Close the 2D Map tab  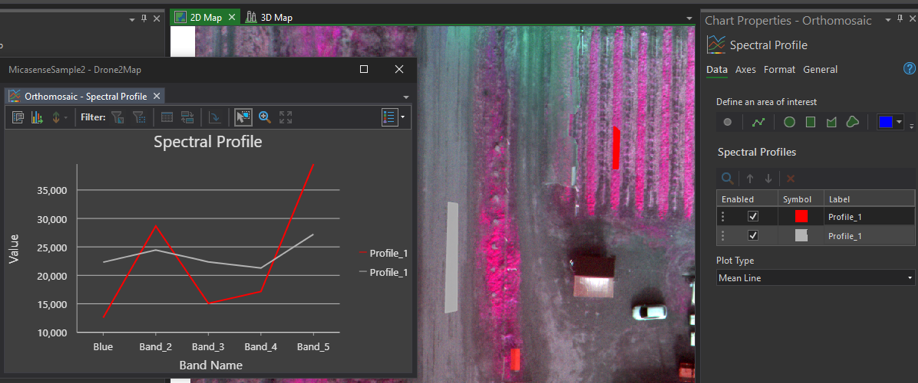[231, 18]
